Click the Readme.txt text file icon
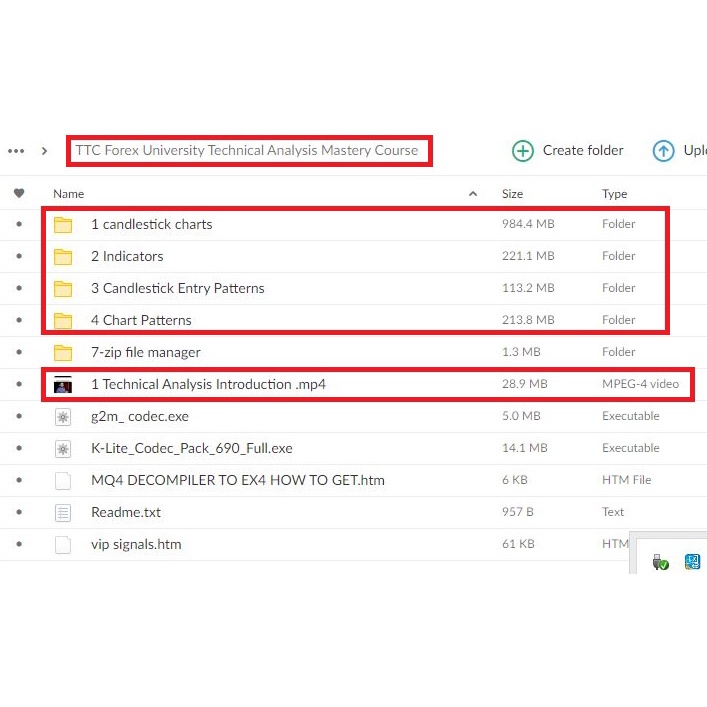This screenshot has height=707, width=707. point(63,512)
